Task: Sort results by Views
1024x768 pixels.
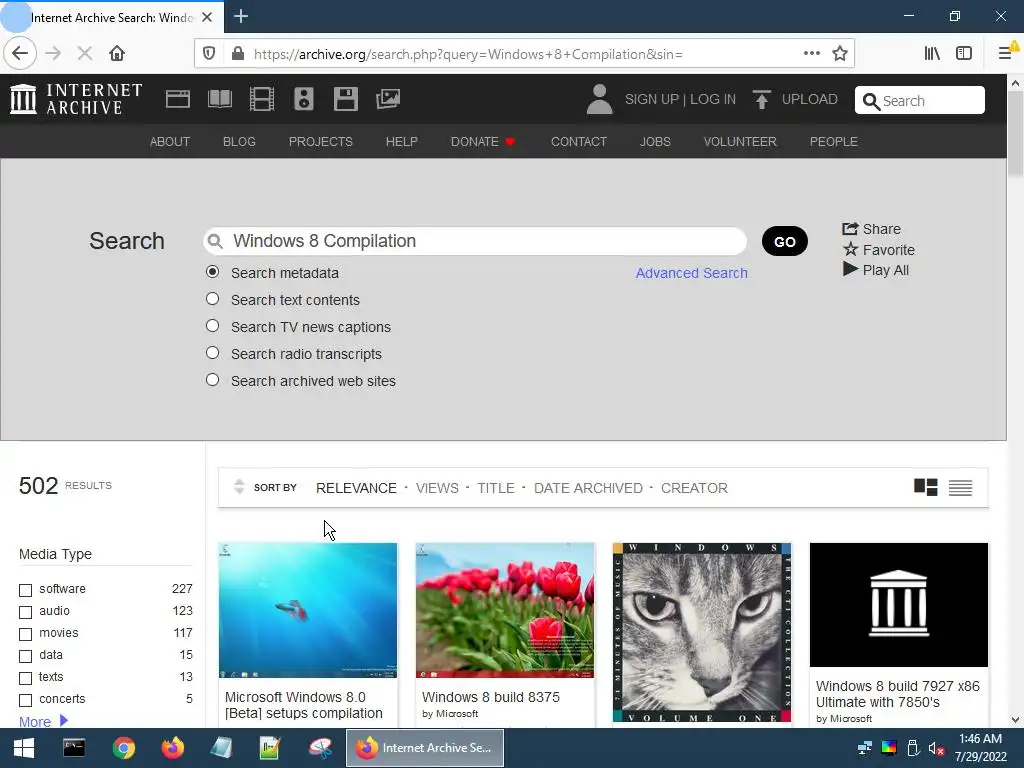Action: click(x=437, y=488)
